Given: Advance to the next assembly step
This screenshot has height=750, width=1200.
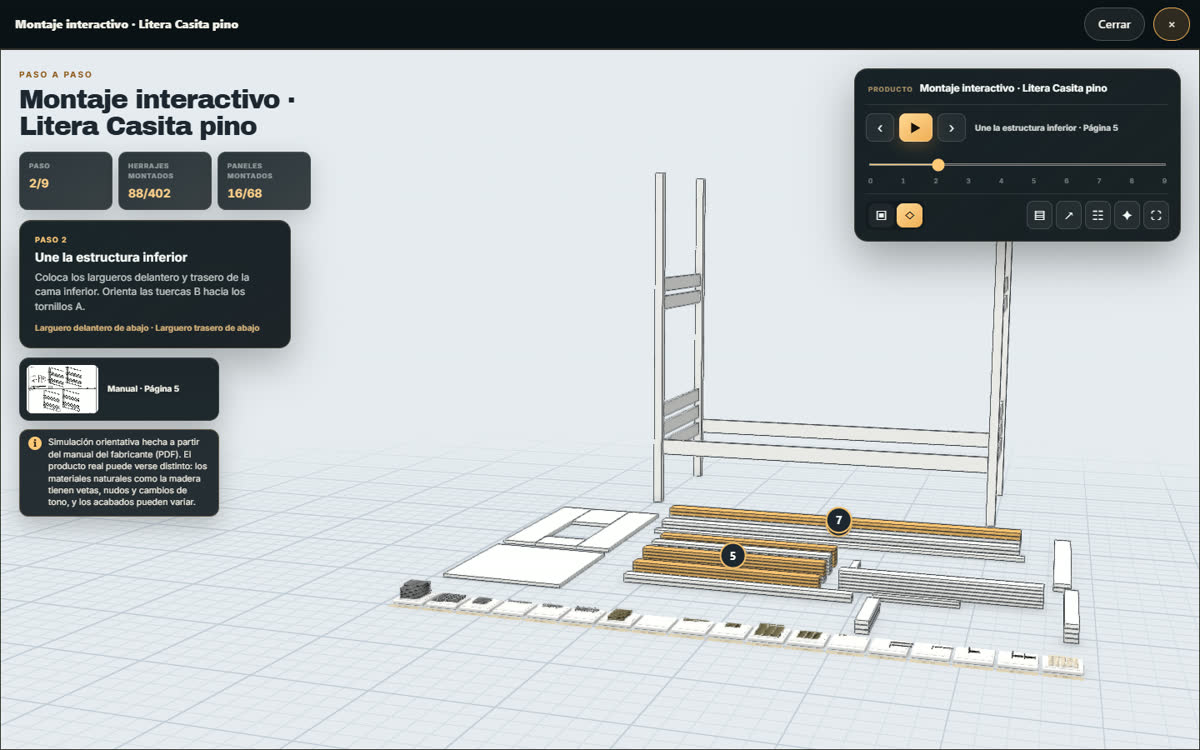Looking at the screenshot, I should (951, 128).
